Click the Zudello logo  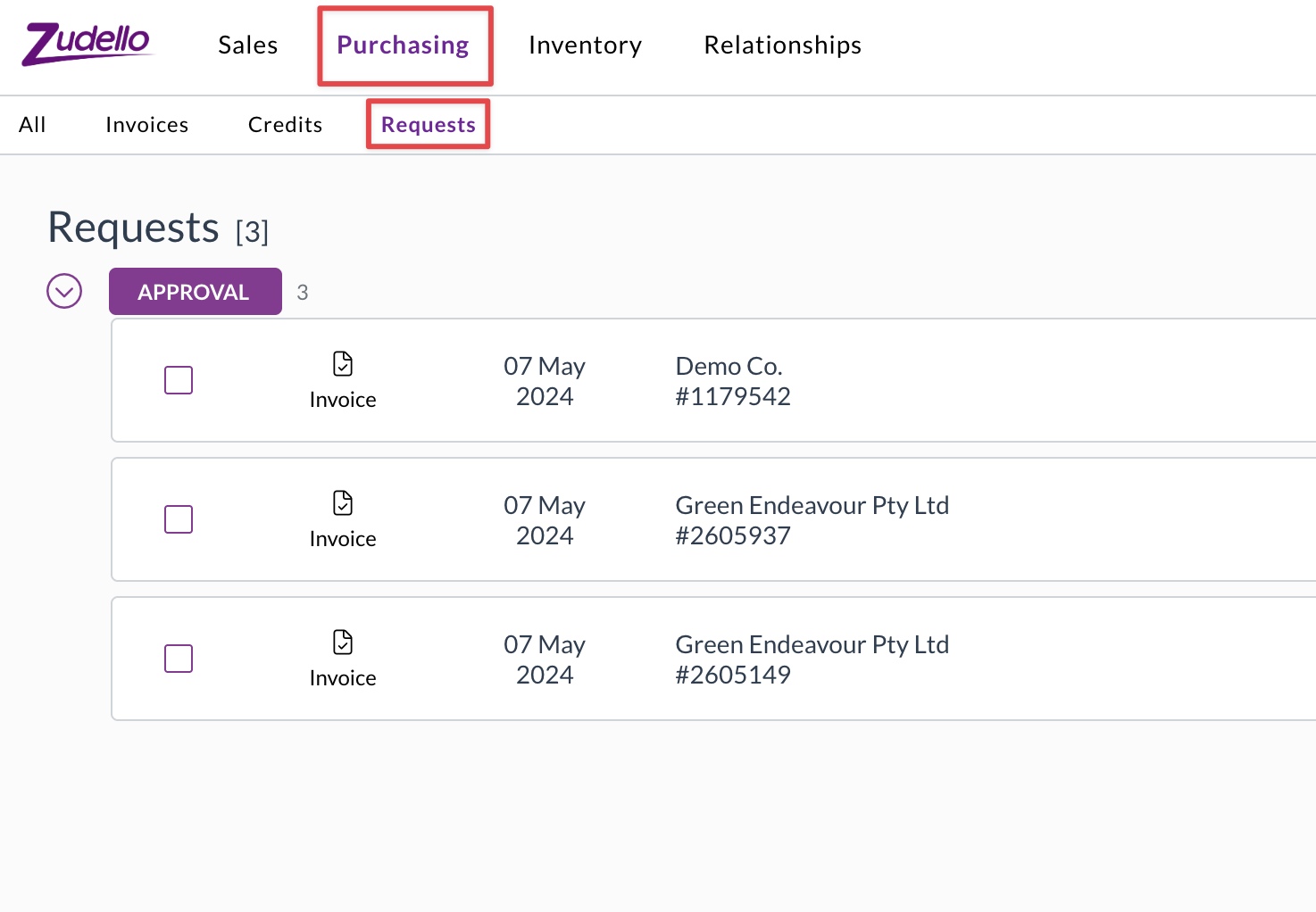(87, 44)
